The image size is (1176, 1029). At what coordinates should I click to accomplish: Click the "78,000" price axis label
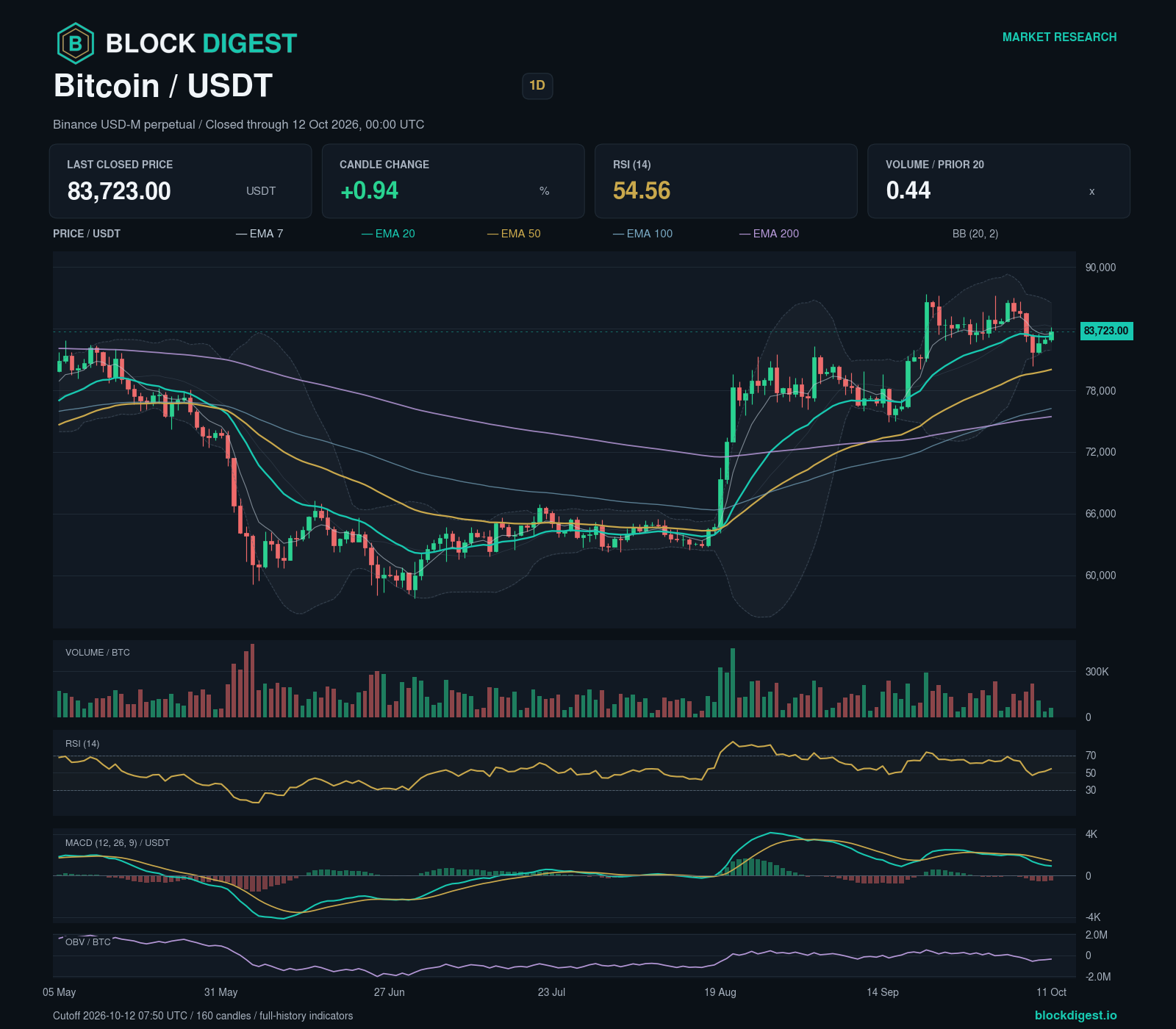[x=1100, y=391]
